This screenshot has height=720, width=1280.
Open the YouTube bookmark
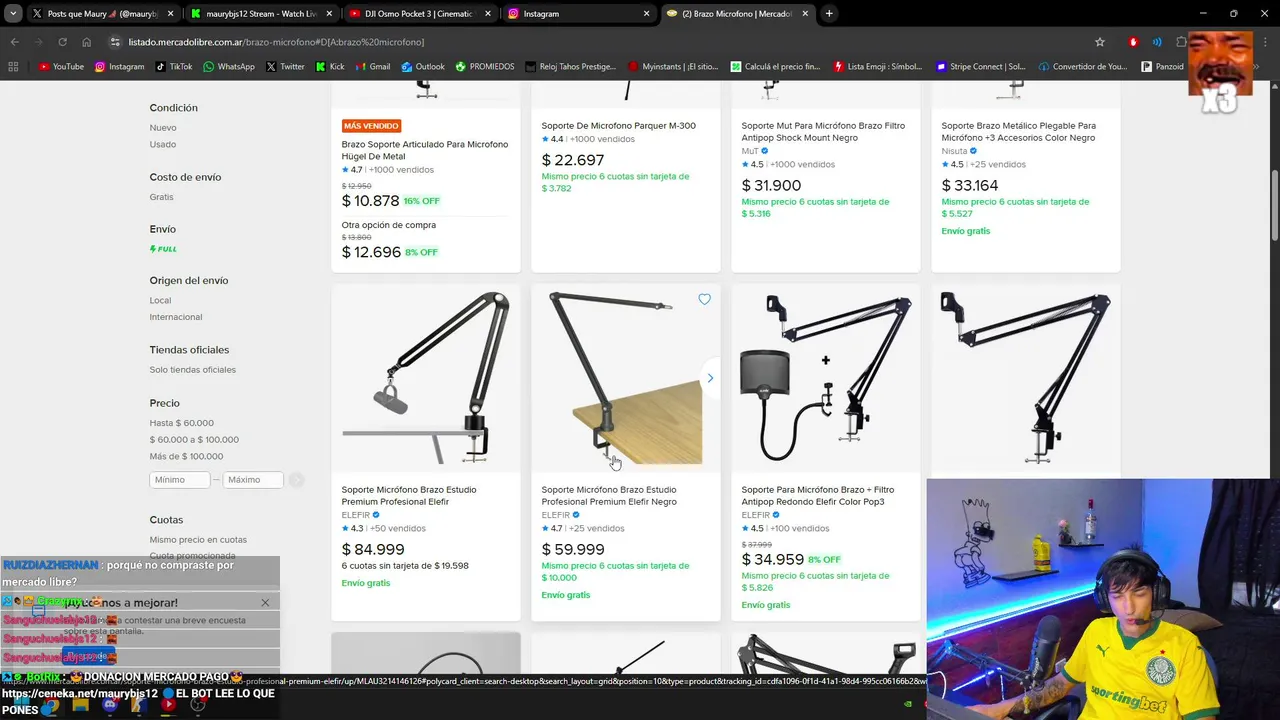coord(60,67)
